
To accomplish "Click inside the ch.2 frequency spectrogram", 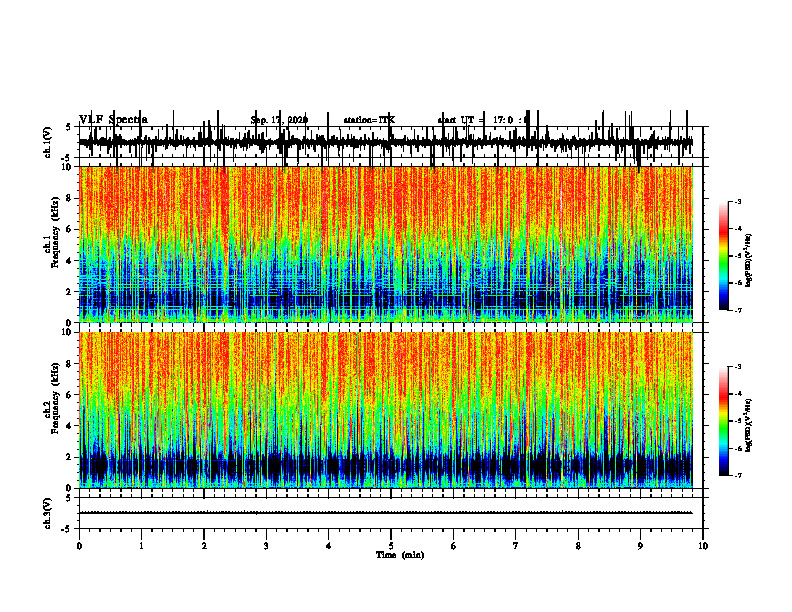I will tap(386, 410).
